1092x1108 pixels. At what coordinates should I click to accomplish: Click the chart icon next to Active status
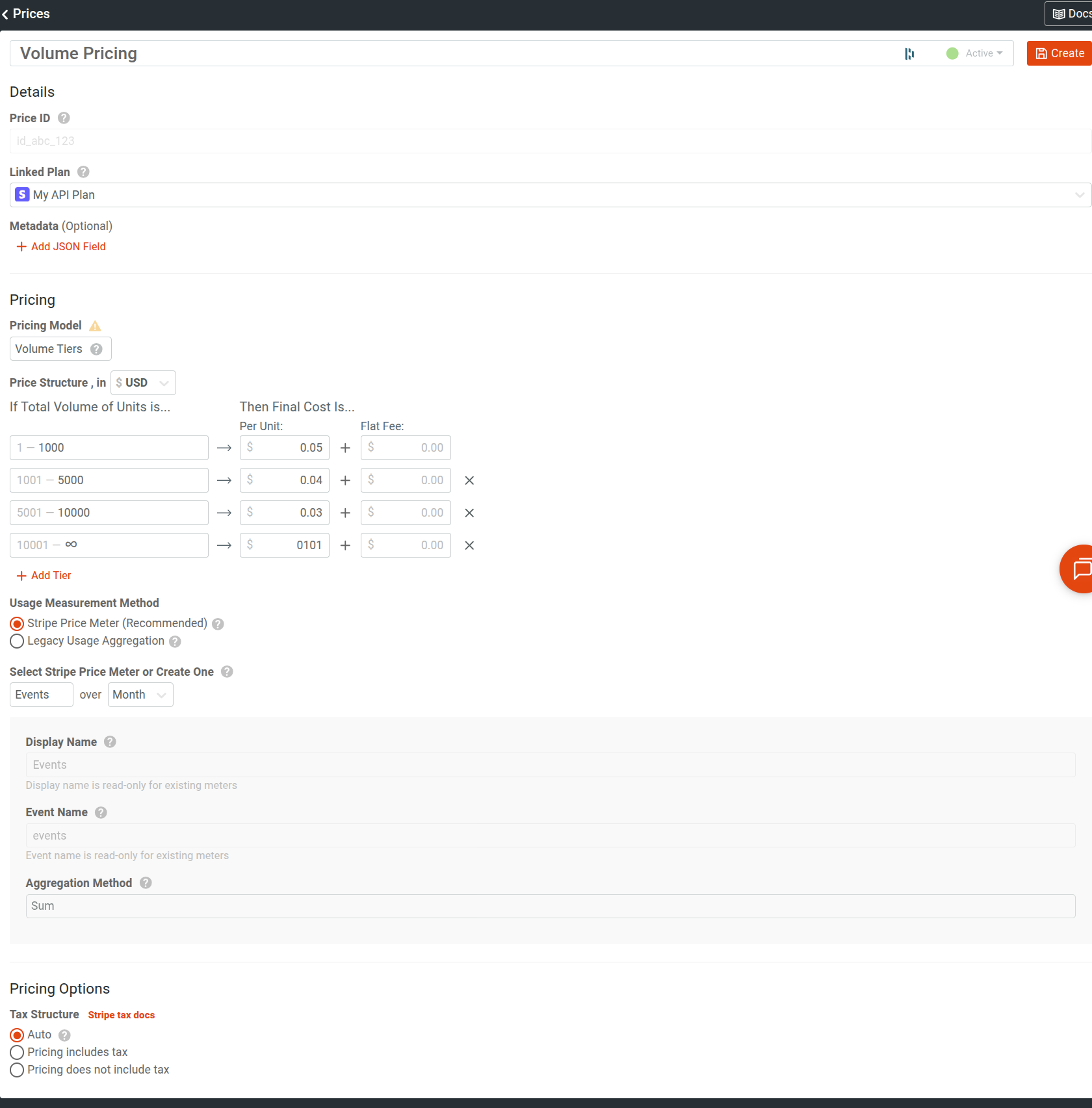coord(909,54)
